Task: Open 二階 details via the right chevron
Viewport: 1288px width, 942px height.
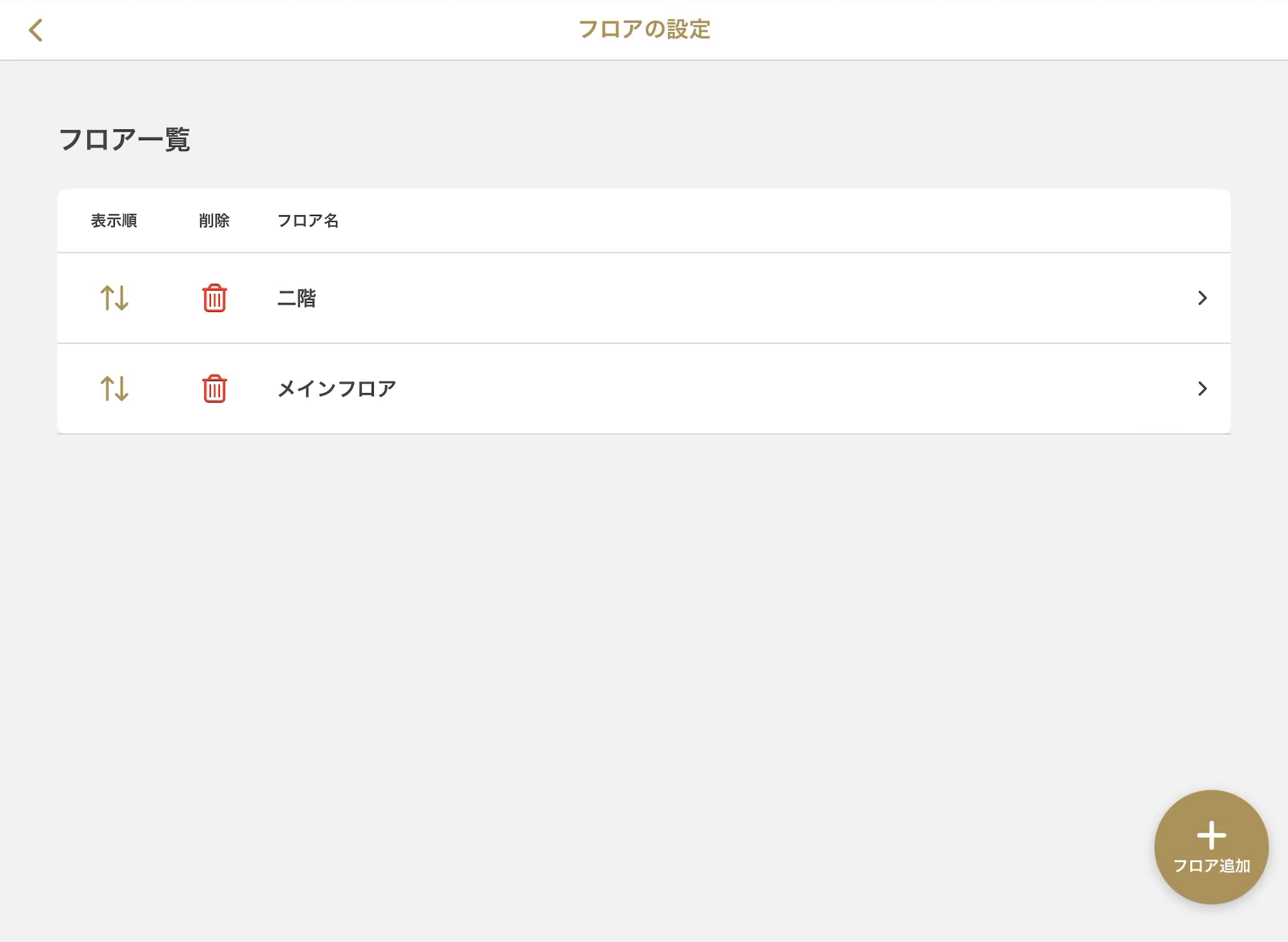Action: [x=1202, y=298]
